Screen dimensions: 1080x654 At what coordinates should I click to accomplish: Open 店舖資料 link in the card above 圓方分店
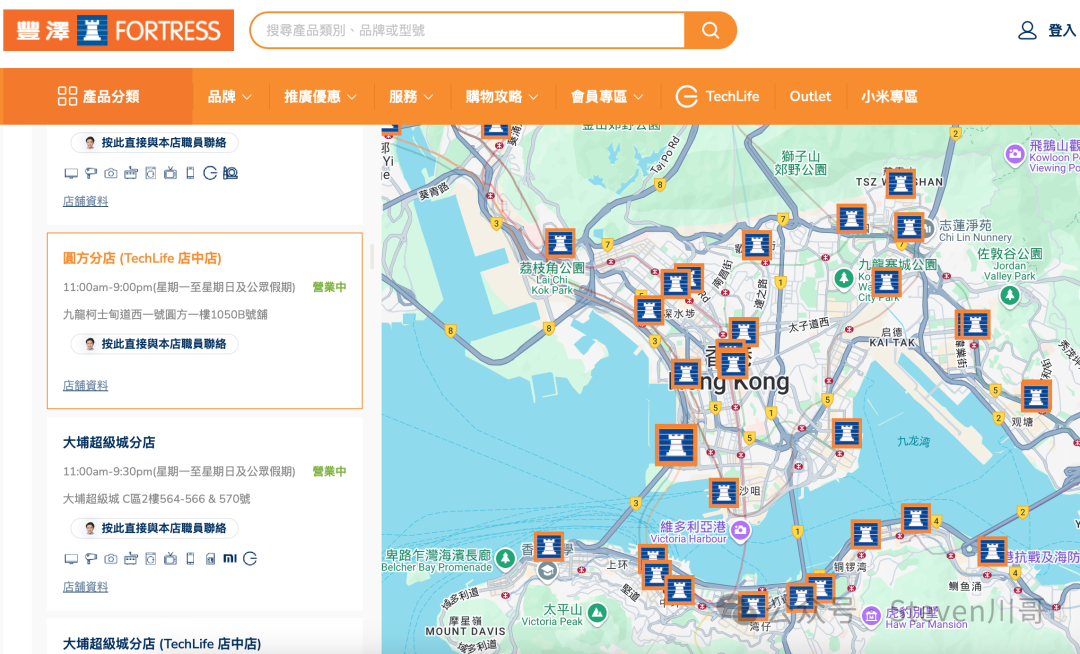[85, 201]
